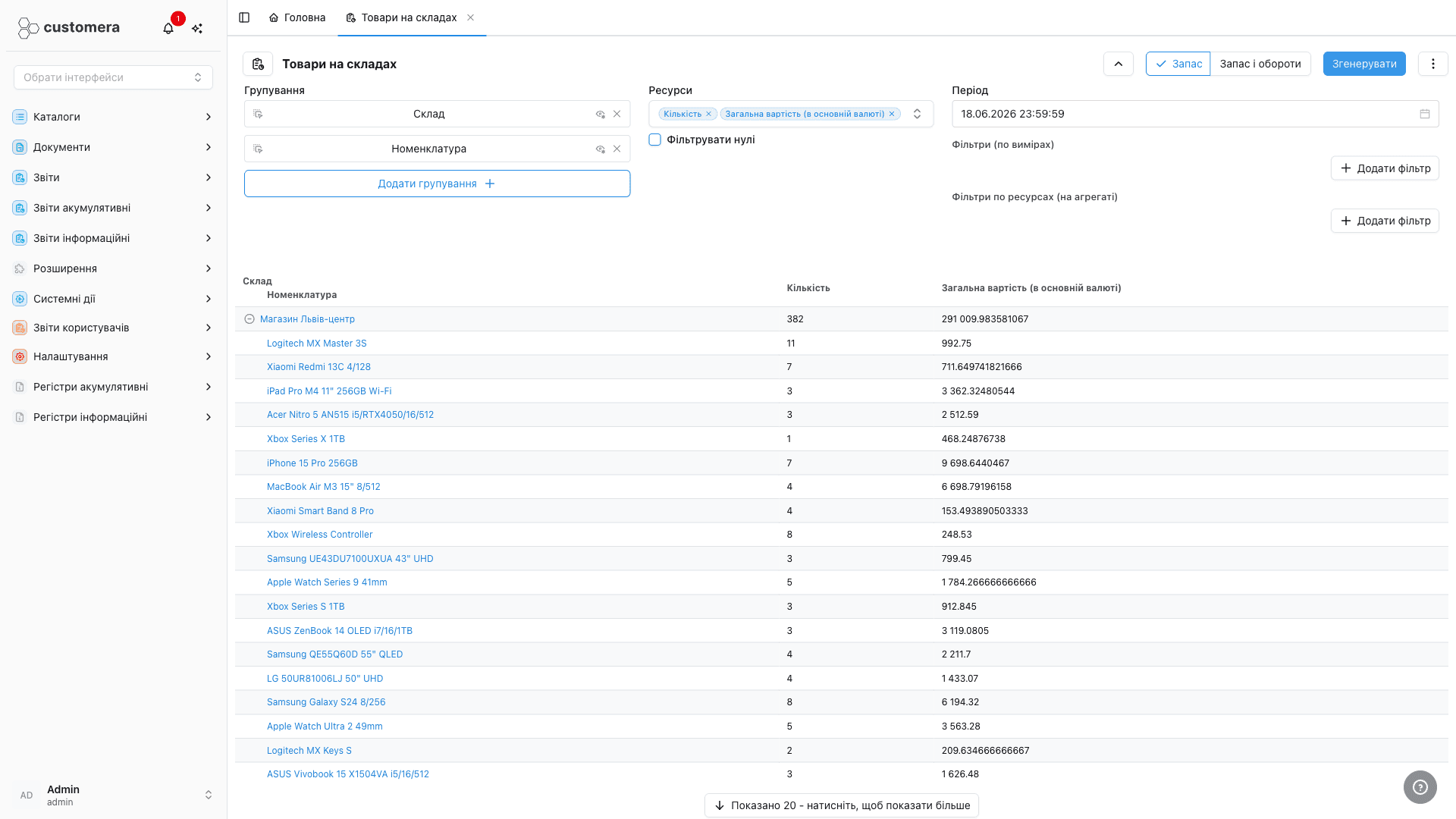Remove the Кількість resource tag

point(708,114)
